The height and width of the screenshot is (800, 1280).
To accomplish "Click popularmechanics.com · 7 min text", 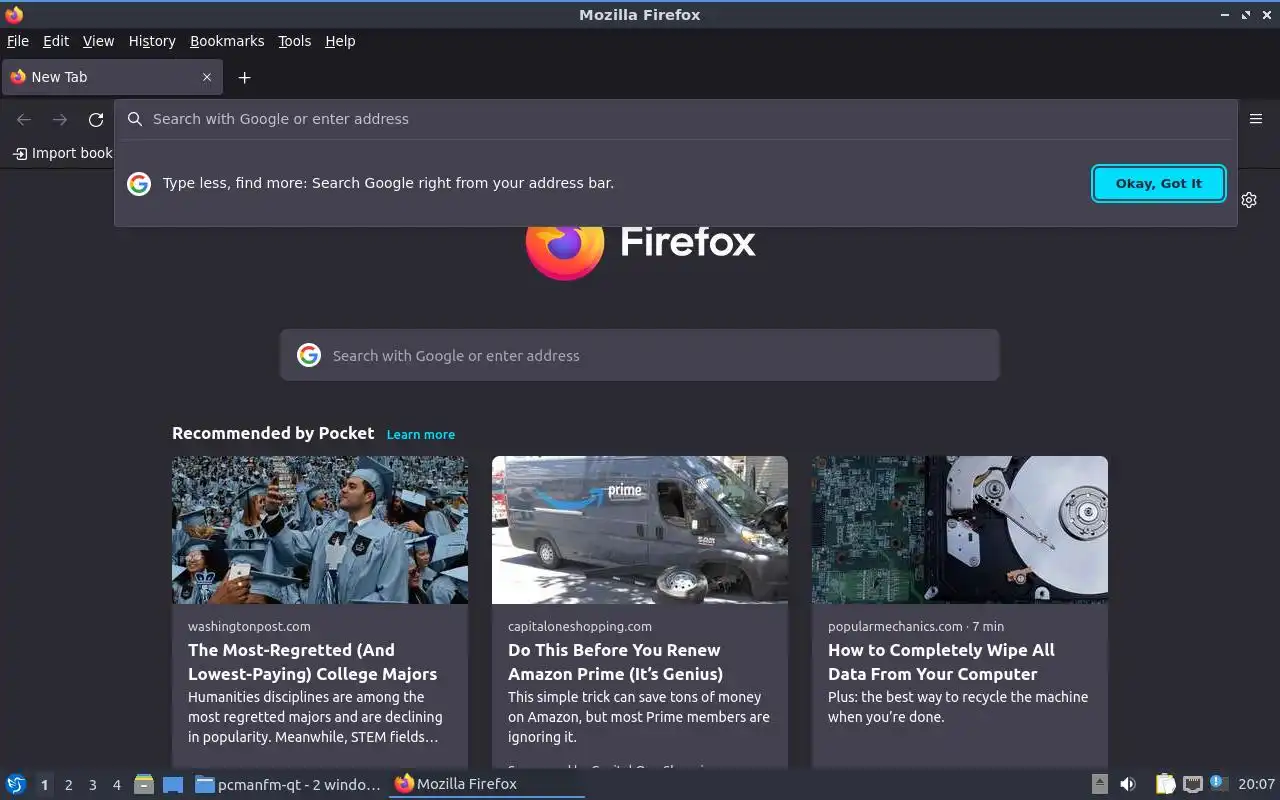I will pyautogui.click(x=916, y=626).
